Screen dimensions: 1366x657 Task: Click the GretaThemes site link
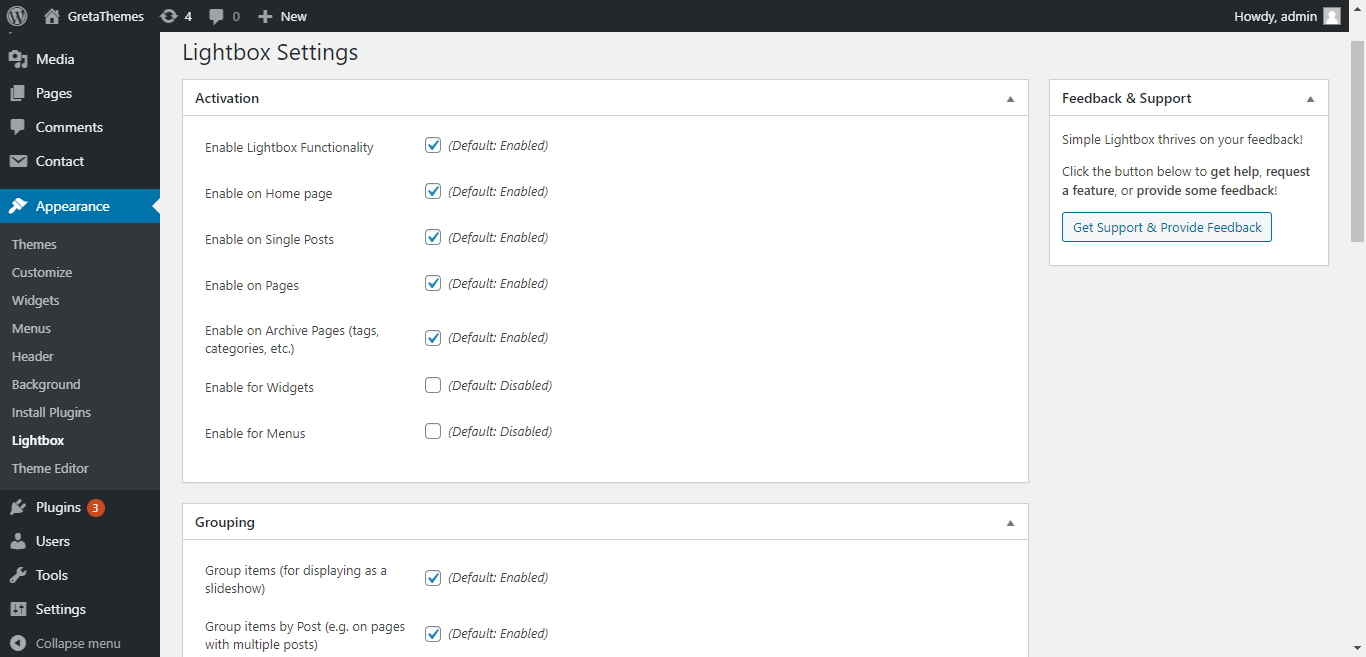[x=105, y=16]
